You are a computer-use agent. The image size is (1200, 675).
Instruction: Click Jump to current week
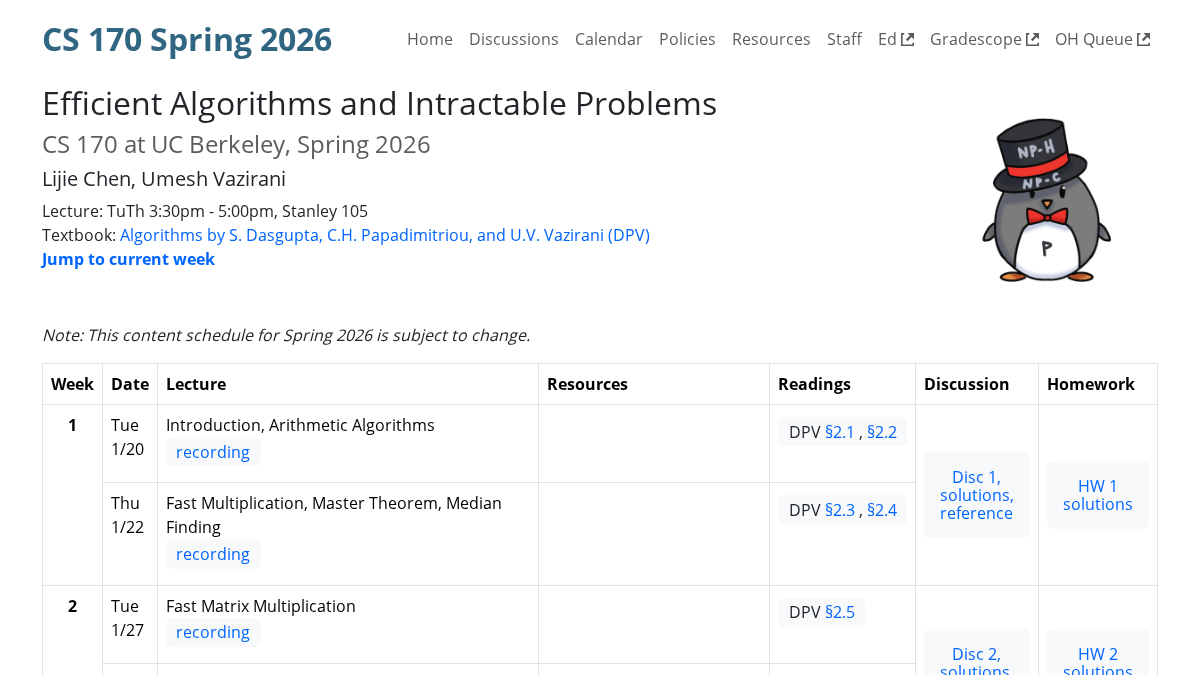click(128, 259)
